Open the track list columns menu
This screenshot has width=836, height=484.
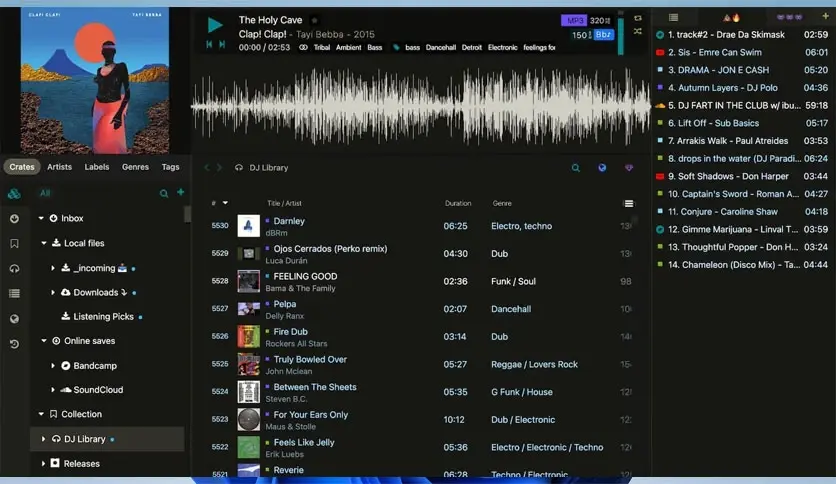coord(628,203)
